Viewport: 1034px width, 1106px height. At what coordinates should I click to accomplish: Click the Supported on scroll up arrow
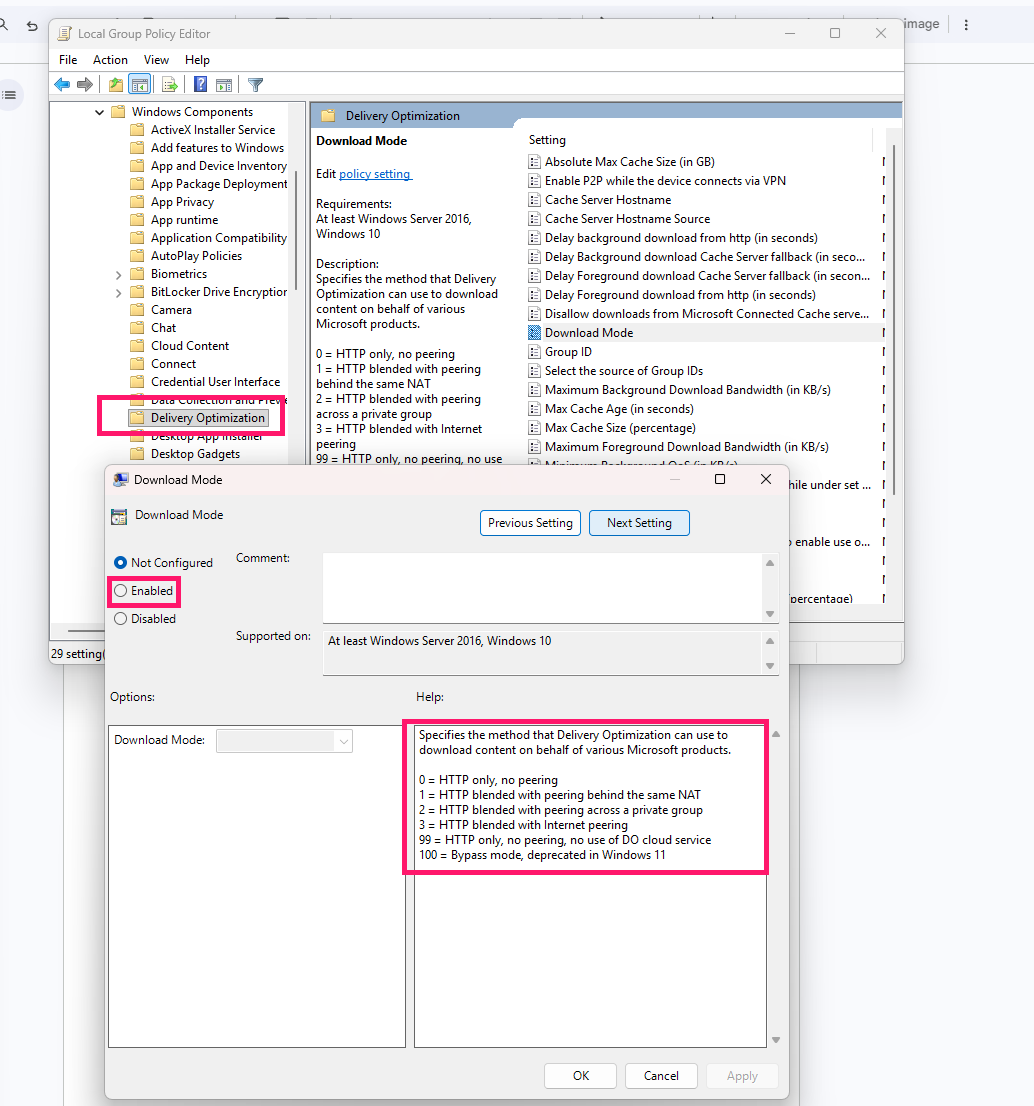click(x=770, y=640)
